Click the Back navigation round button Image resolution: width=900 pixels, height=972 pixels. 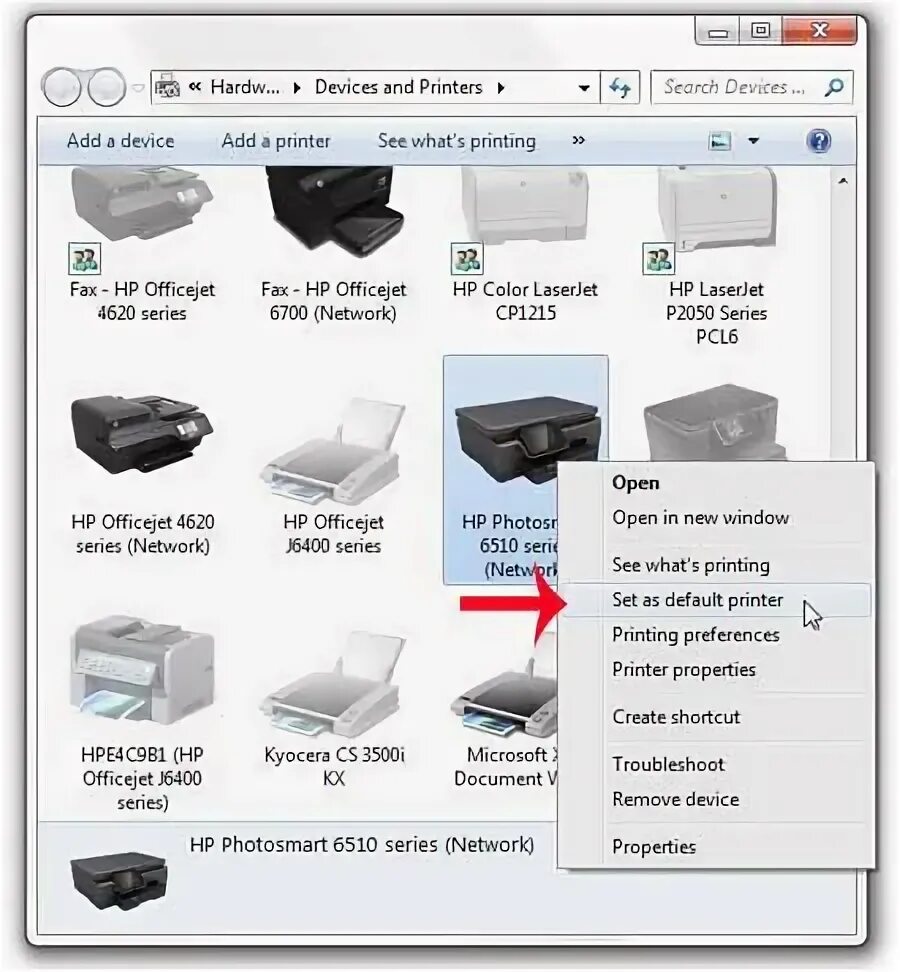click(x=61, y=87)
